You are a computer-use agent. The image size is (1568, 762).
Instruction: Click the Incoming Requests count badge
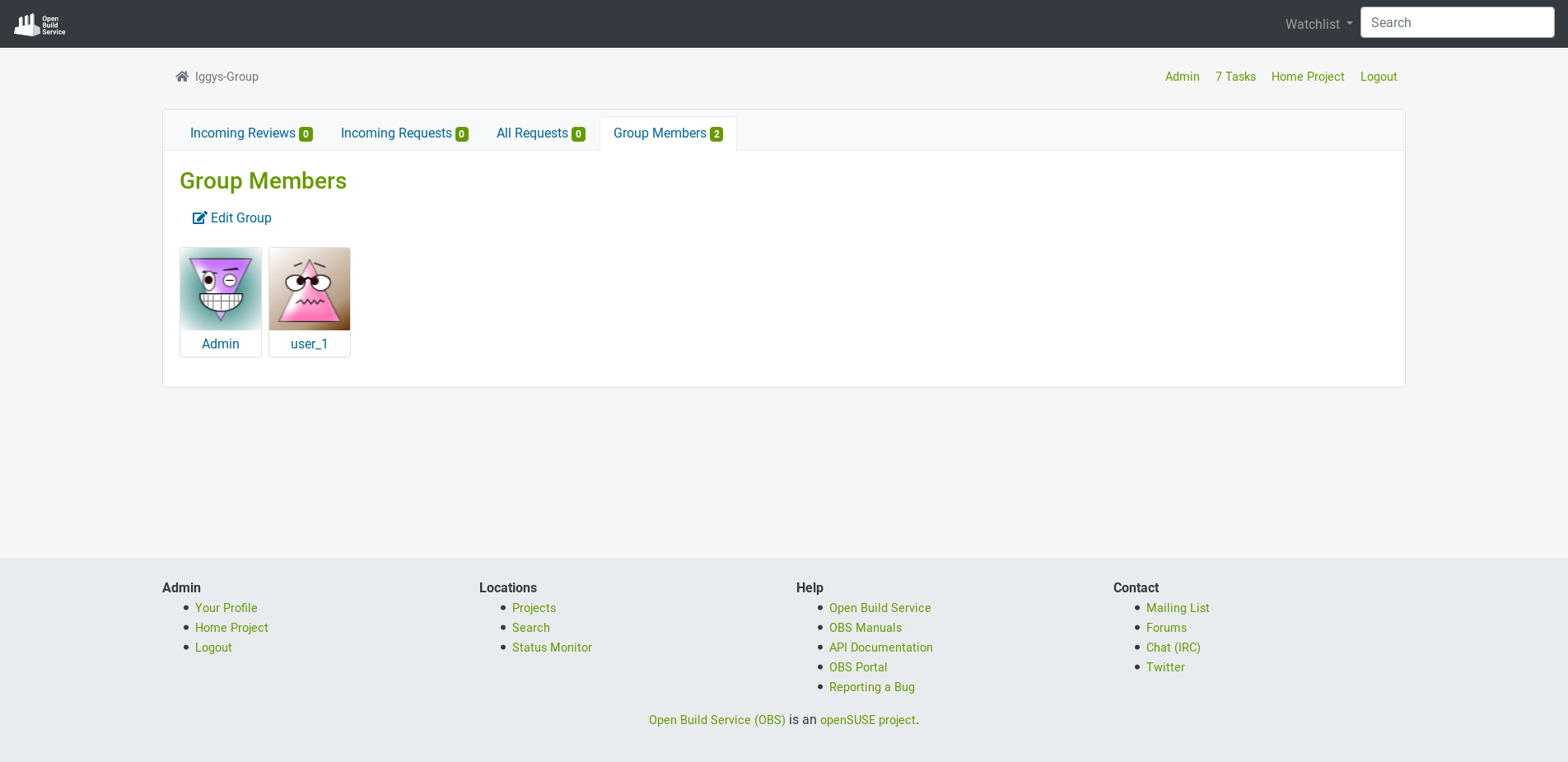(x=462, y=134)
